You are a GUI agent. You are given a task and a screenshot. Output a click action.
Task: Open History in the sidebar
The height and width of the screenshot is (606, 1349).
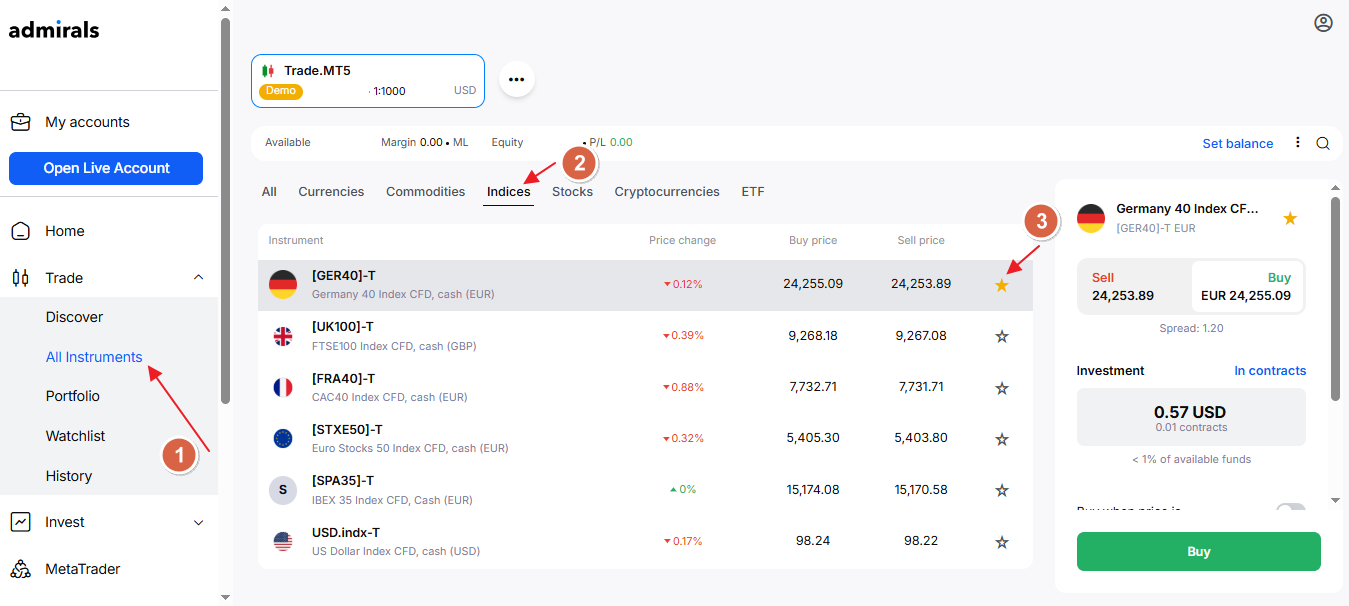tap(69, 476)
